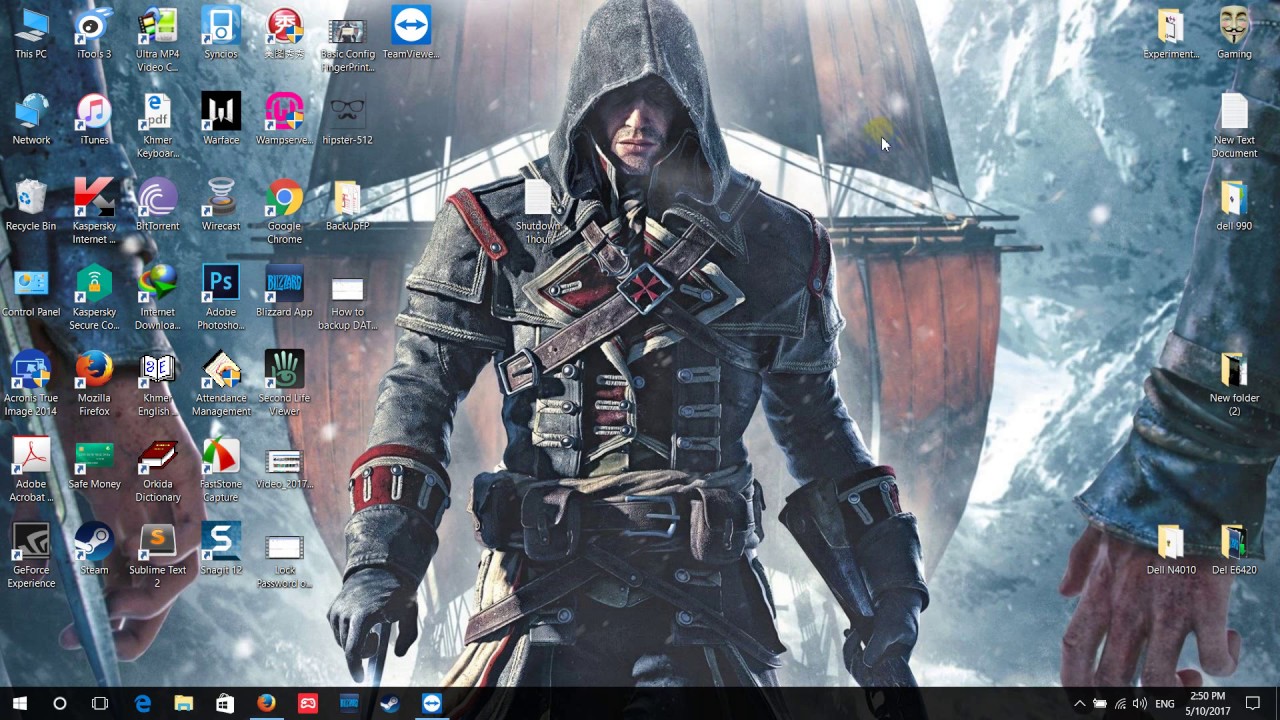Image resolution: width=1280 pixels, height=720 pixels.
Task: Select the Adobe Acrobat shortcut
Action: tap(31, 470)
